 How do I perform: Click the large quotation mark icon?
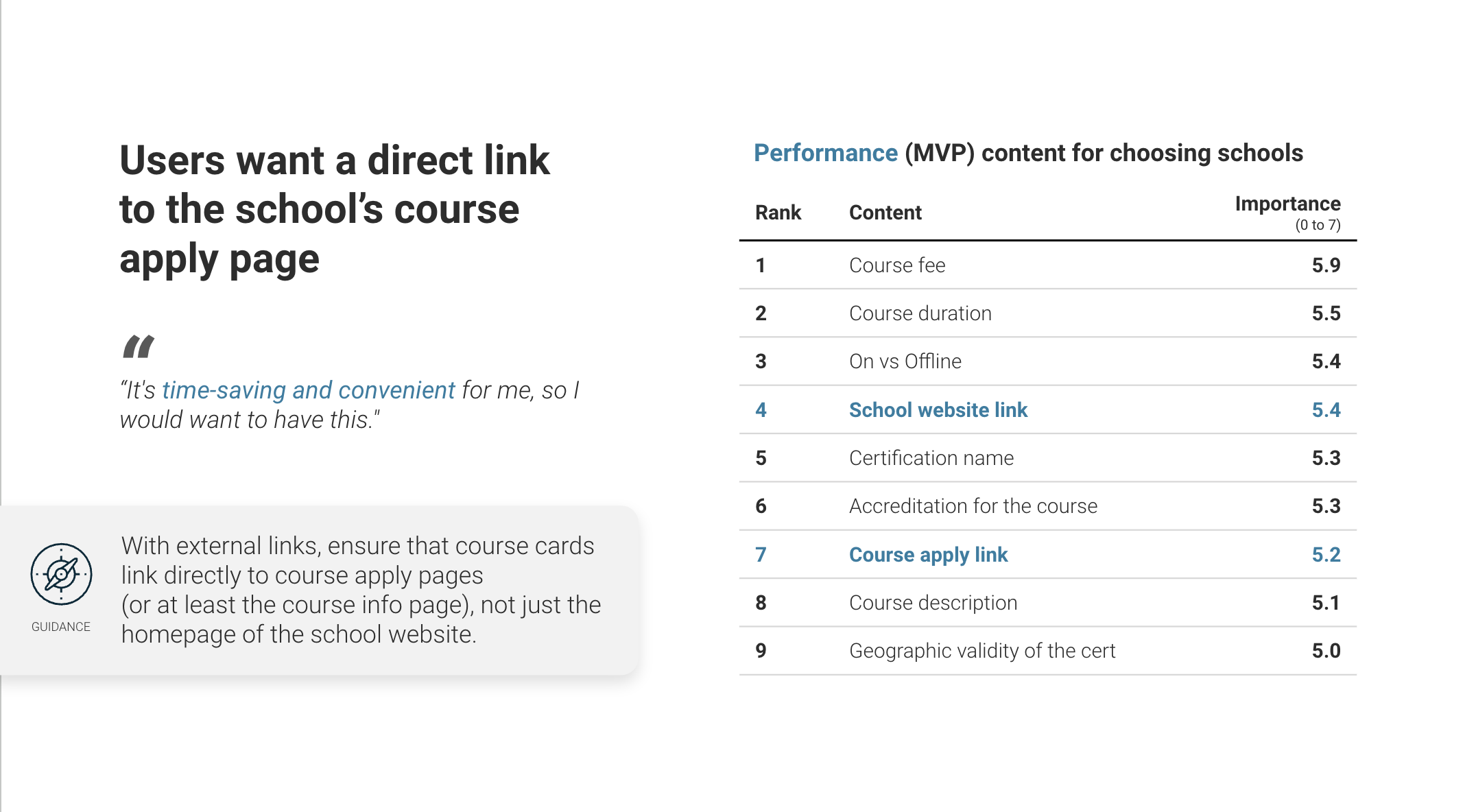(x=138, y=346)
